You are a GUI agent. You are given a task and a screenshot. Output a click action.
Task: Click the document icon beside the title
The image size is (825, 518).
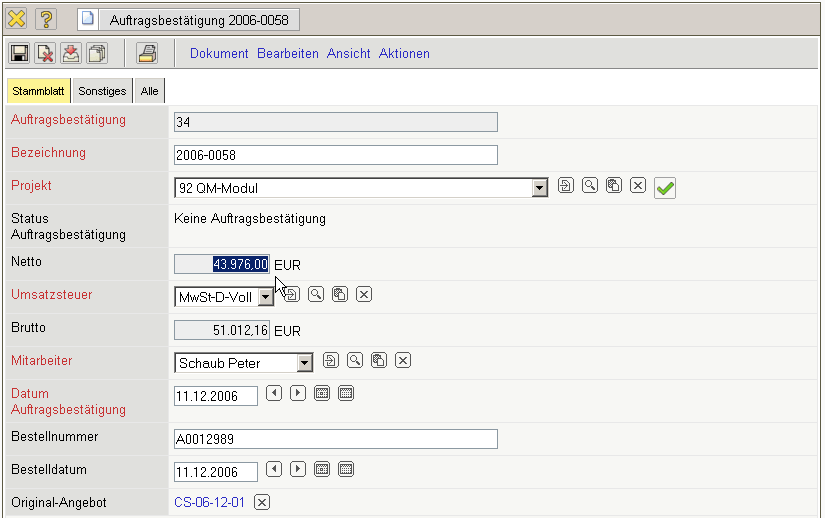tap(88, 19)
